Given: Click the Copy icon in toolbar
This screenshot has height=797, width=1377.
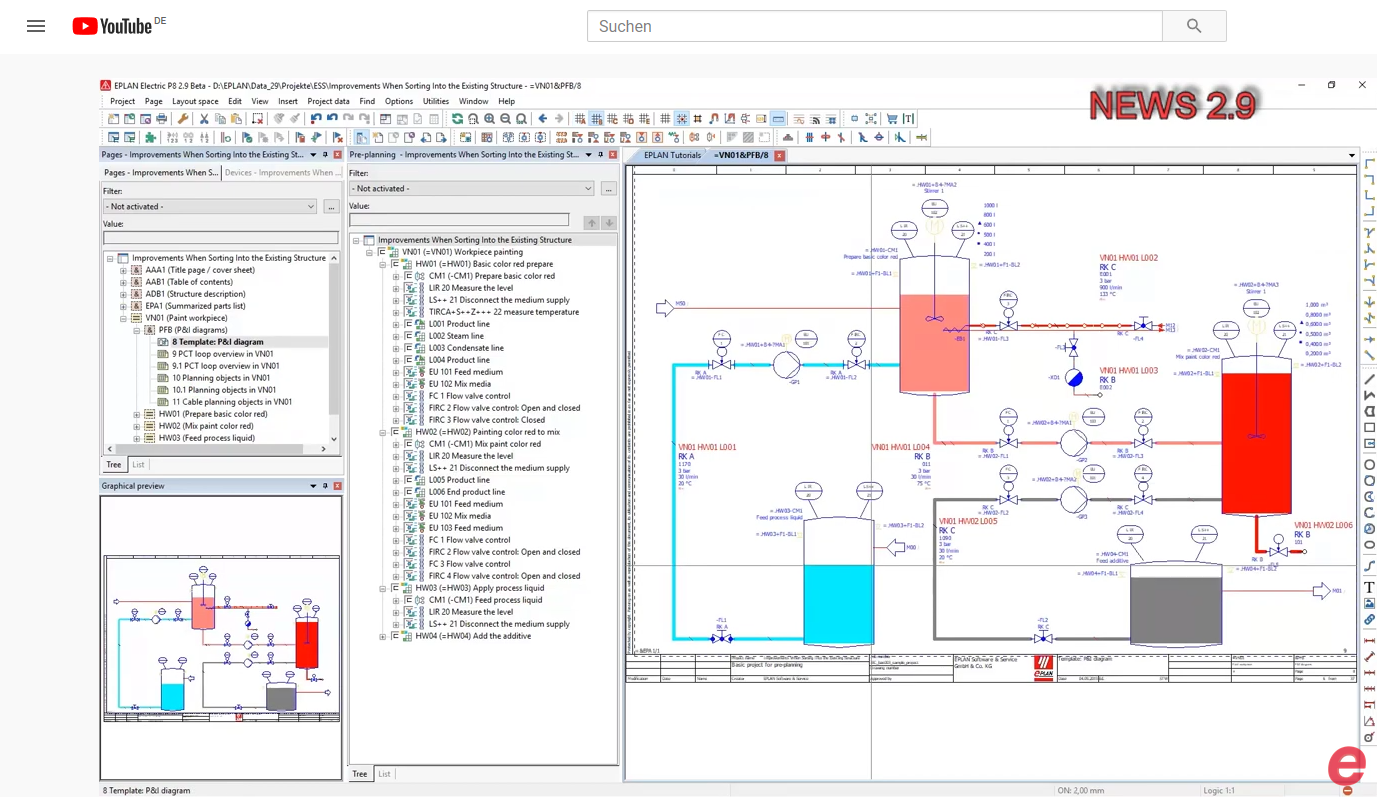Looking at the screenshot, I should coord(220,119).
